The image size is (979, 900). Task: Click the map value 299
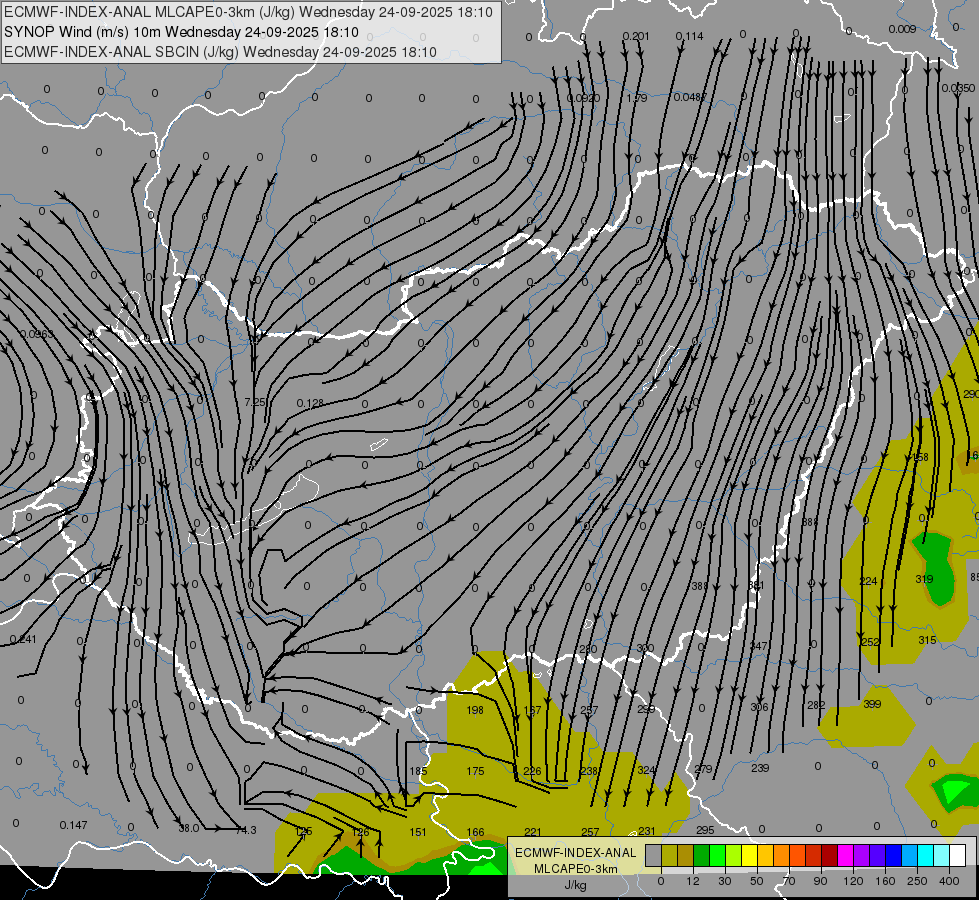[x=646, y=710]
